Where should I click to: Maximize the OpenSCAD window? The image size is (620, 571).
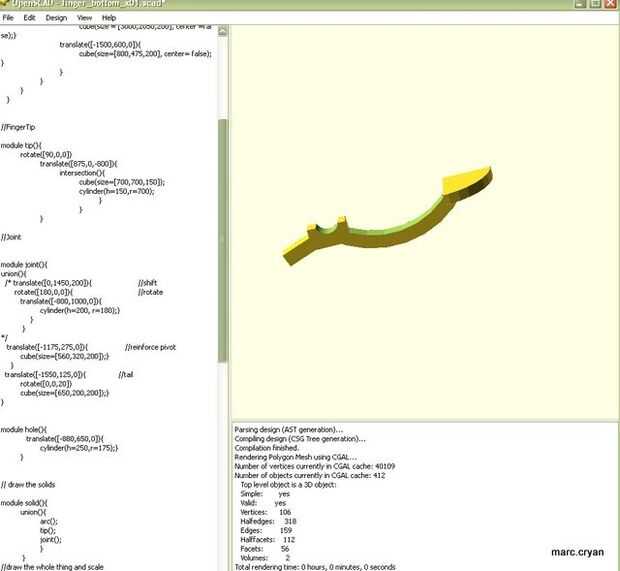pos(595,4)
